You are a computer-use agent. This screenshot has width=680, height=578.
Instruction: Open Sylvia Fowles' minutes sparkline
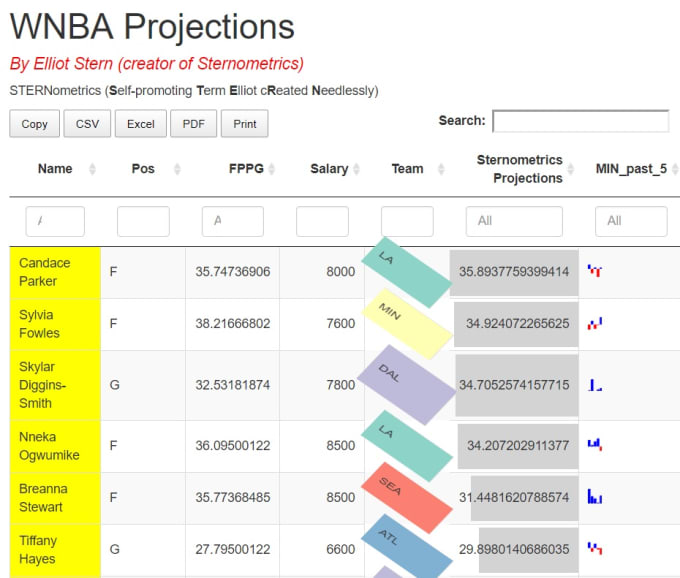pos(595,323)
